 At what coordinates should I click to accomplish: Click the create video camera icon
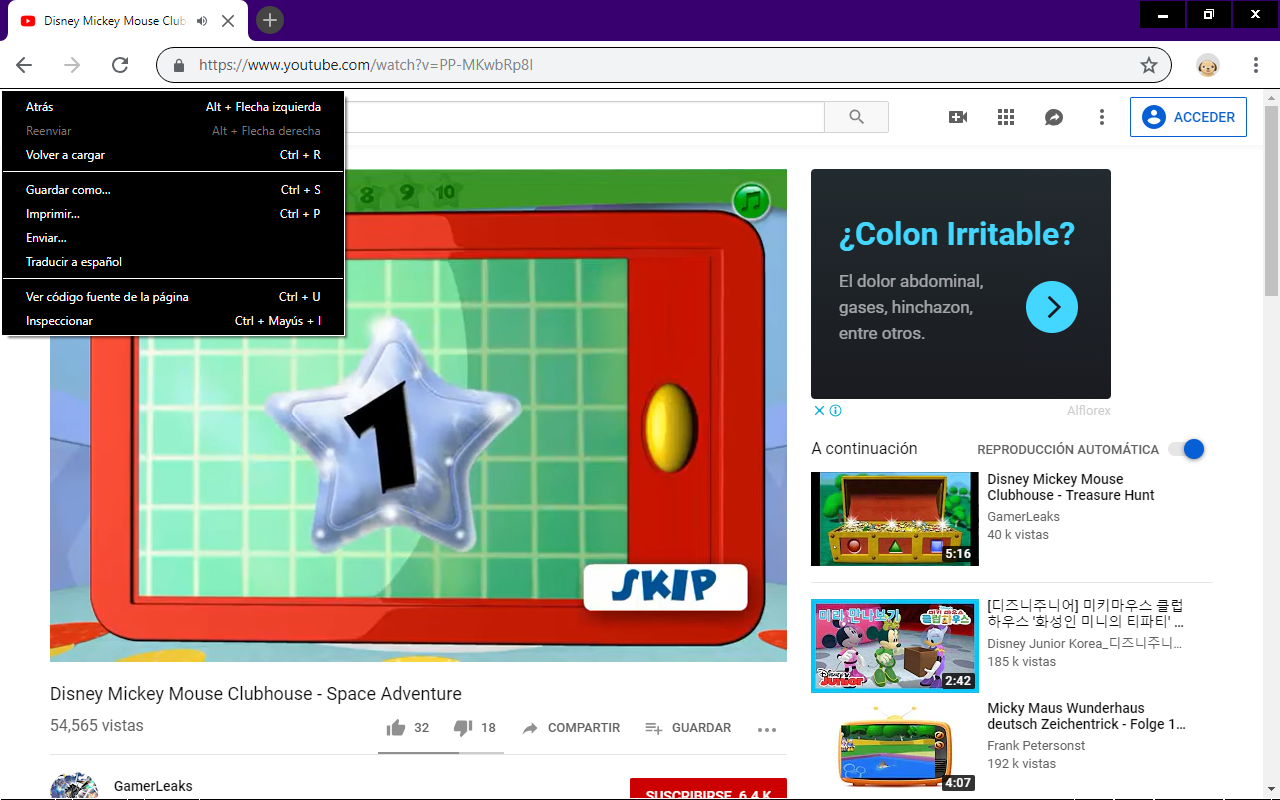tap(958, 117)
